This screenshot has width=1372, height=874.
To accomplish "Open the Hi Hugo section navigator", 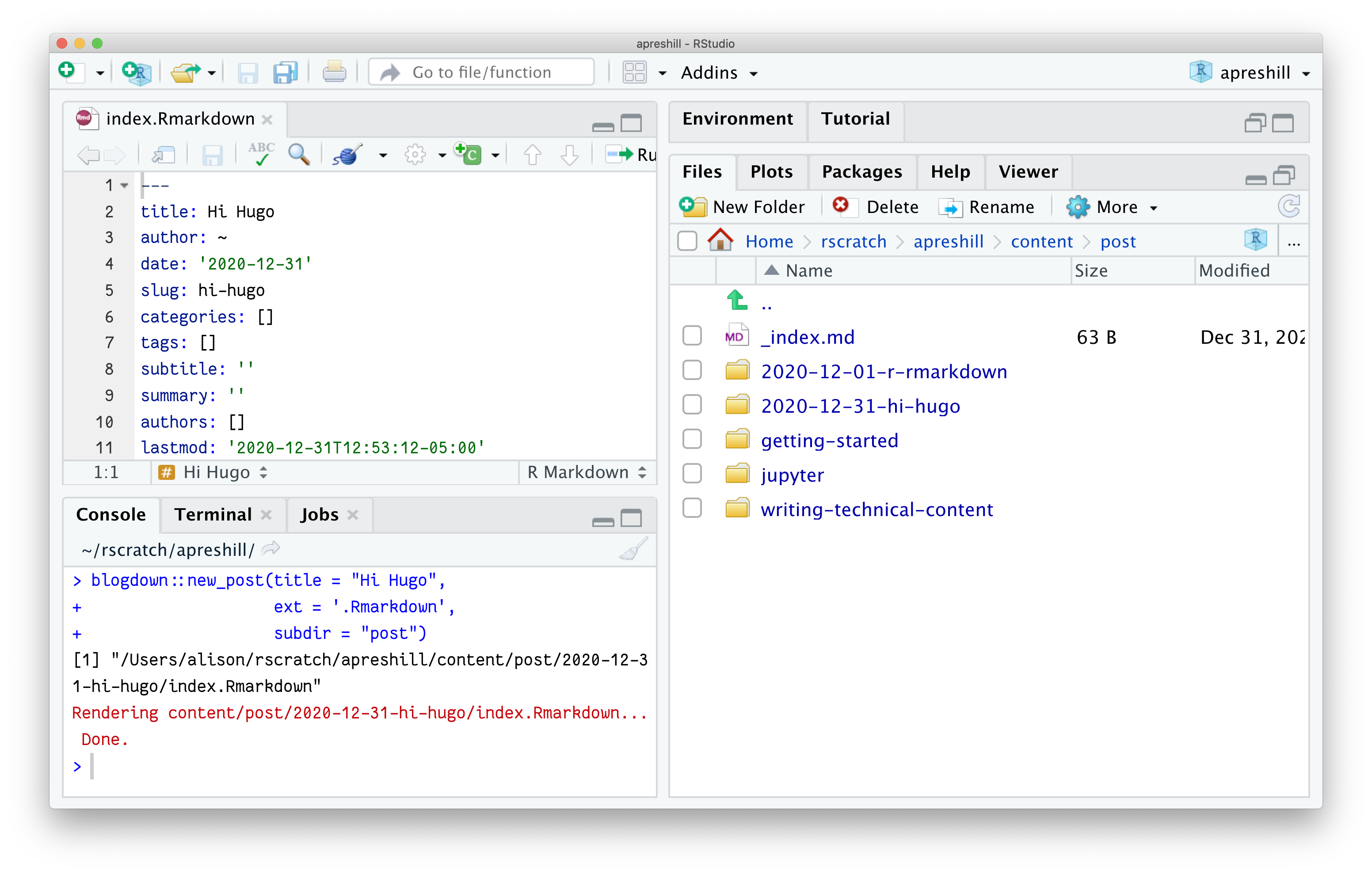I will pyautogui.click(x=213, y=472).
